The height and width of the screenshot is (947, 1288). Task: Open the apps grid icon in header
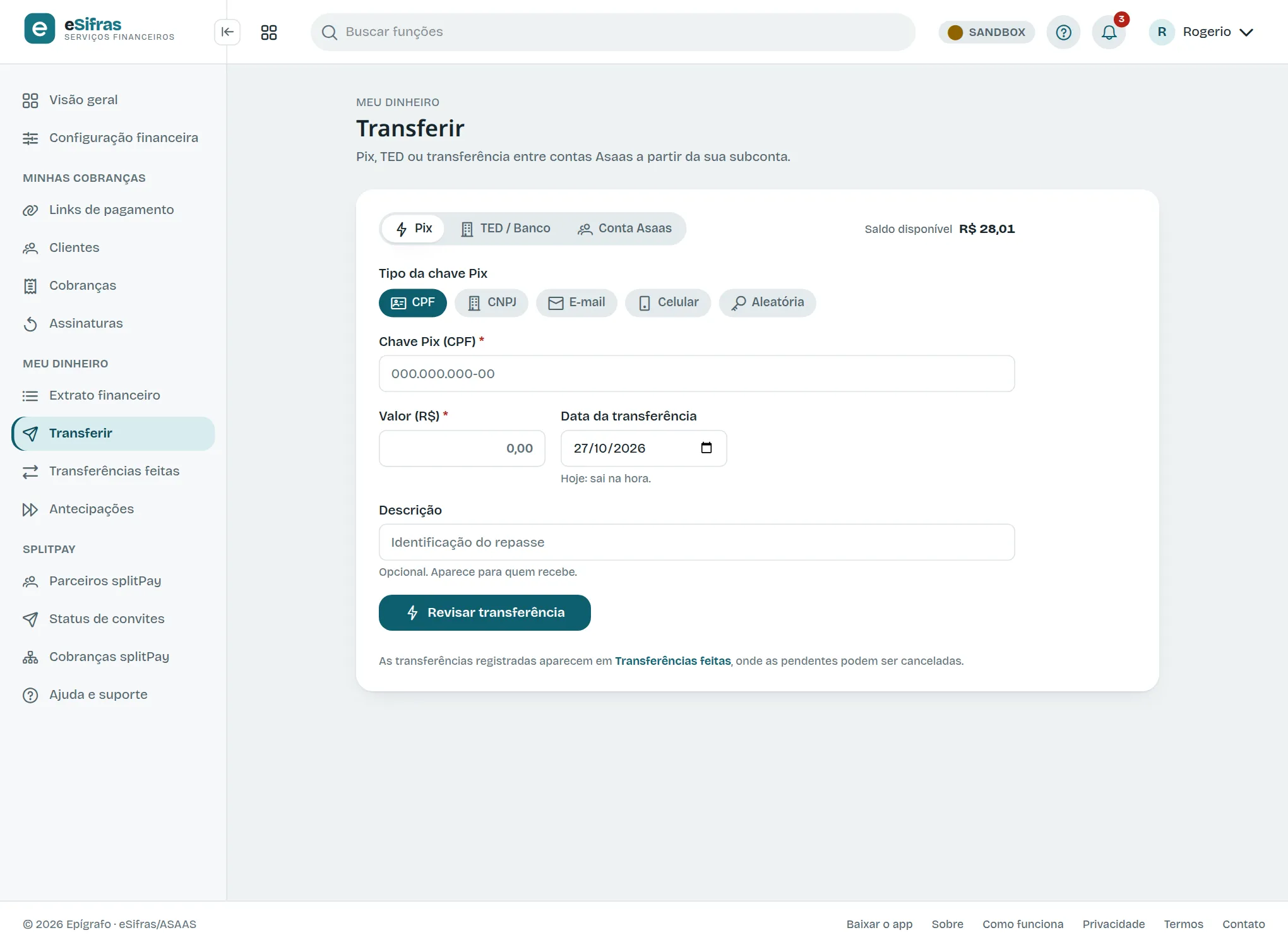[269, 32]
